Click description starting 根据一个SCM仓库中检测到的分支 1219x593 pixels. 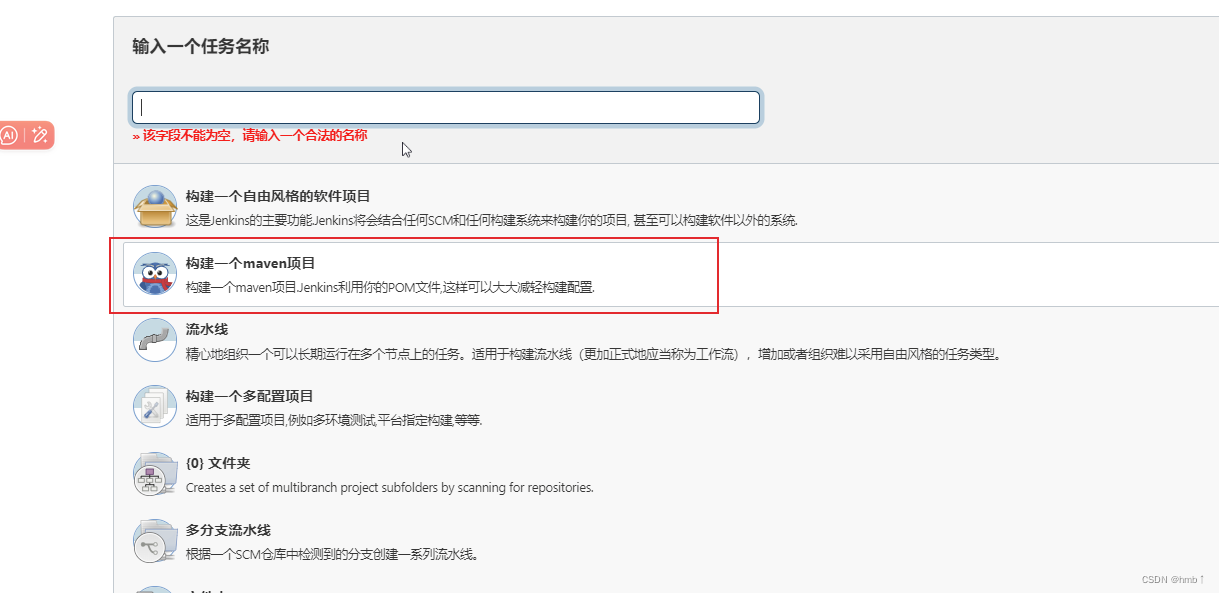point(332,555)
